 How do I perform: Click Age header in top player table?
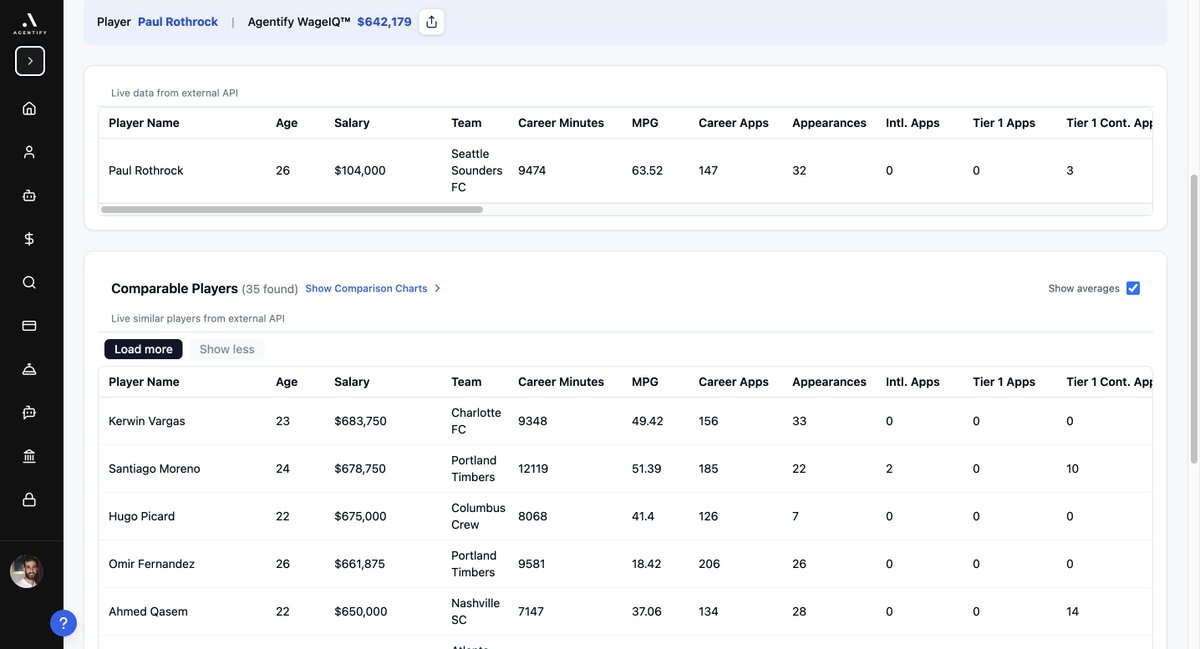[287, 123]
